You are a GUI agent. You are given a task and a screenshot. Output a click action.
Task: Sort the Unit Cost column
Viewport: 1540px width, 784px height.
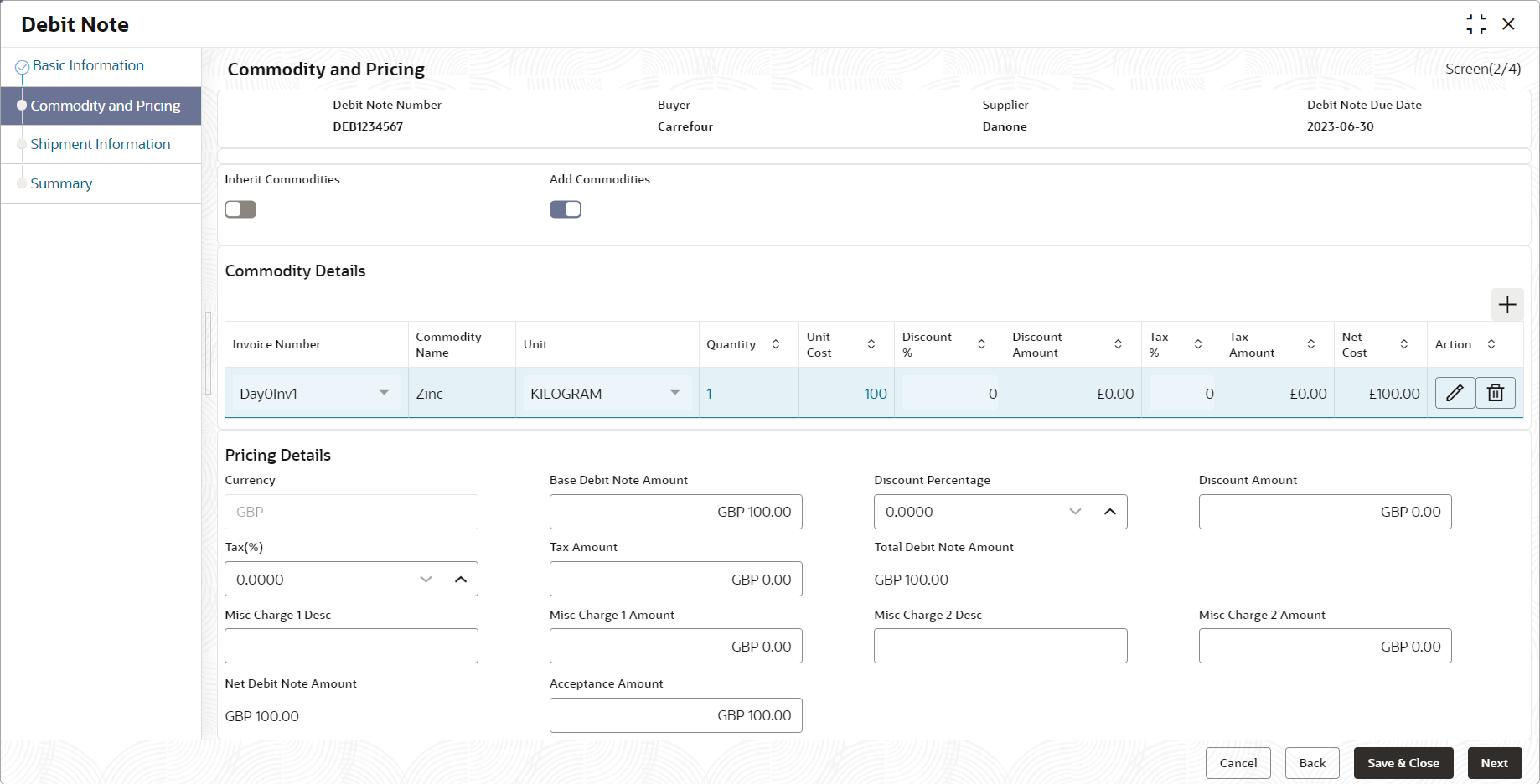[871, 344]
